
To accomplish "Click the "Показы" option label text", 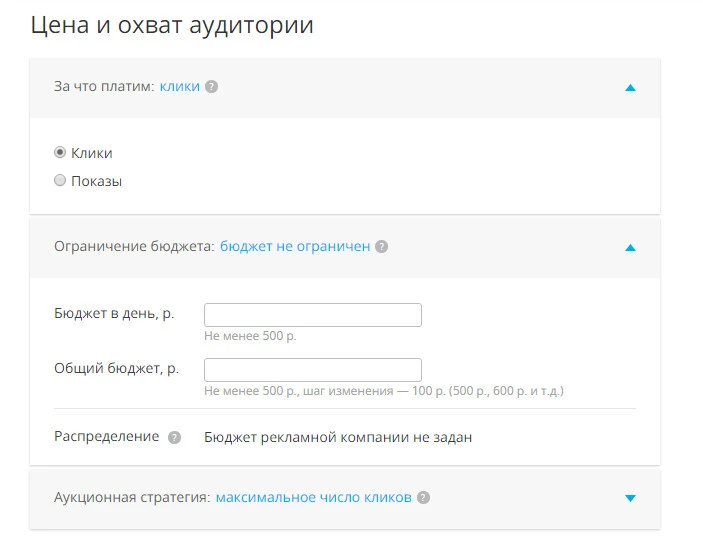I will pyautogui.click(x=96, y=181).
